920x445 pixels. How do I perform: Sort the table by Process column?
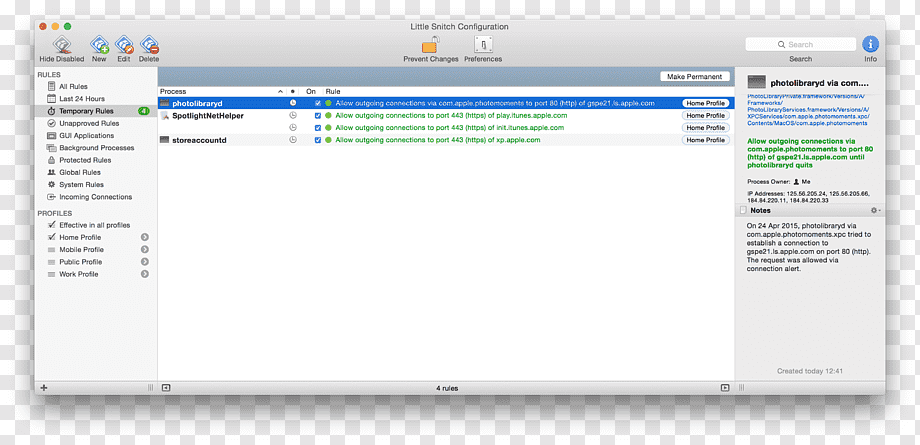tap(222, 92)
